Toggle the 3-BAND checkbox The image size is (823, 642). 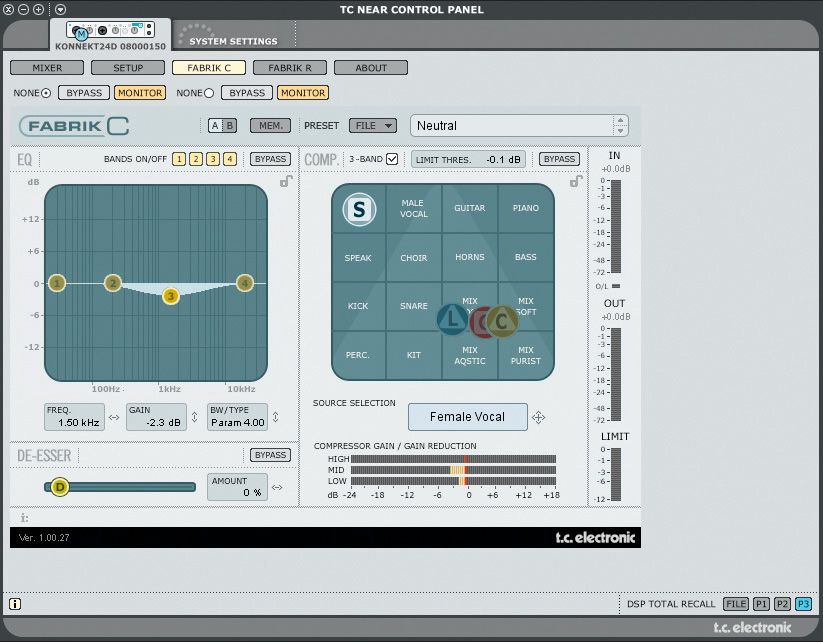[392, 159]
